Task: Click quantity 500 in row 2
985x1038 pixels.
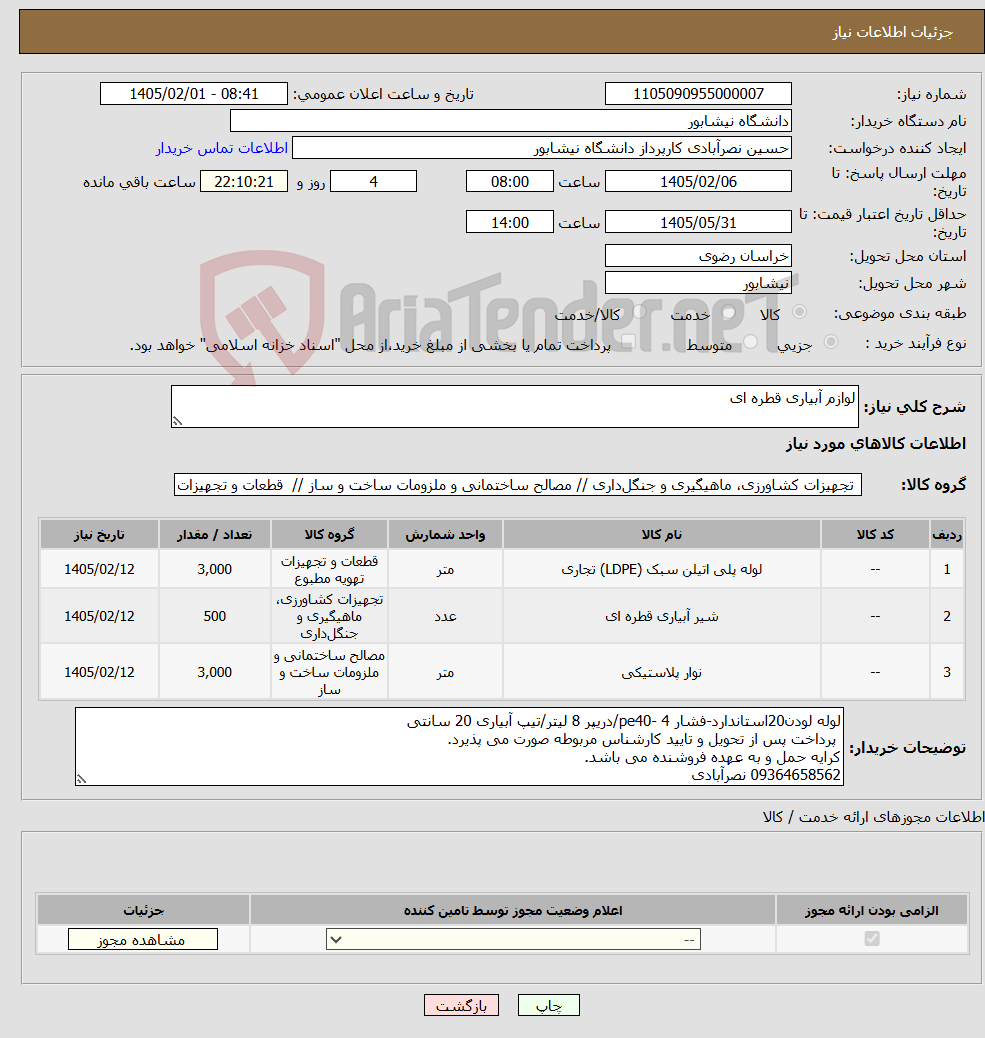Action: pyautogui.click(x=214, y=616)
